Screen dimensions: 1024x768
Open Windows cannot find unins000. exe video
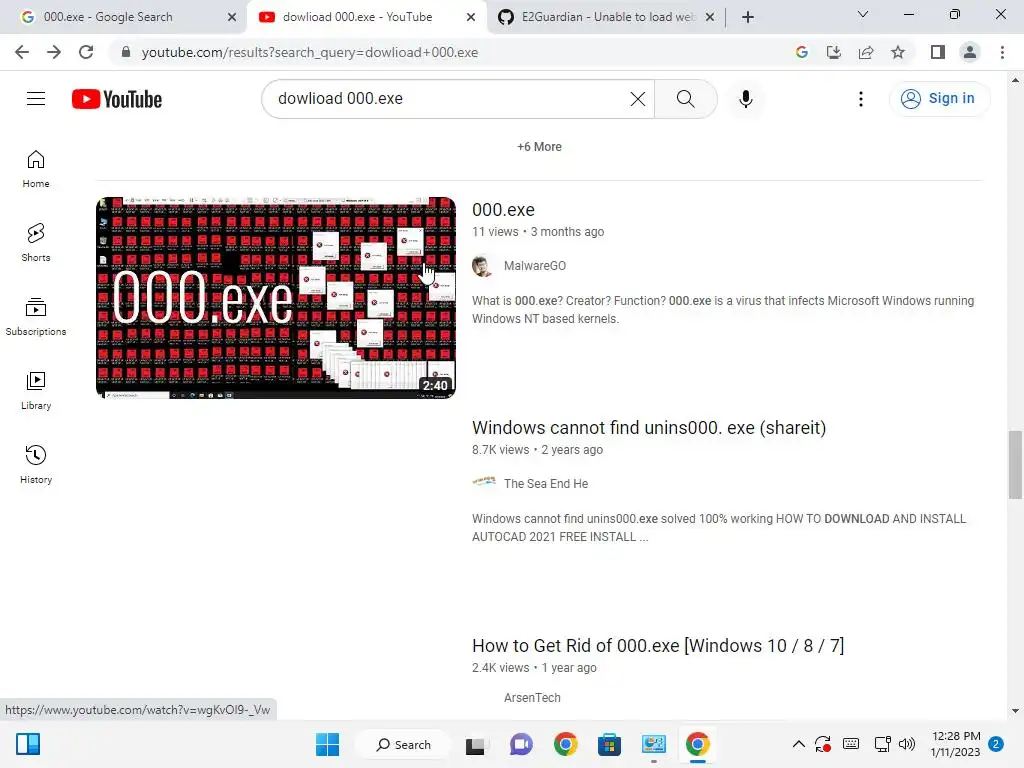(648, 428)
